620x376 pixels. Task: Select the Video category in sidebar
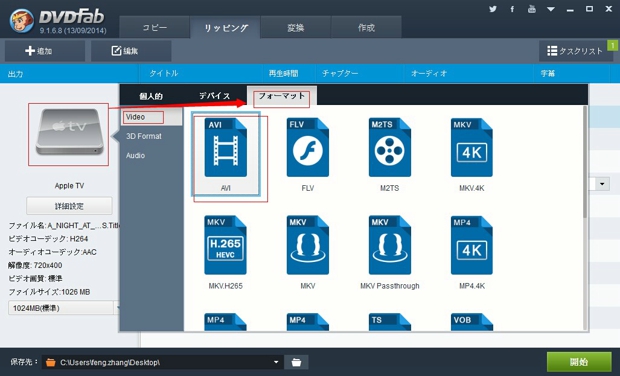(x=151, y=117)
